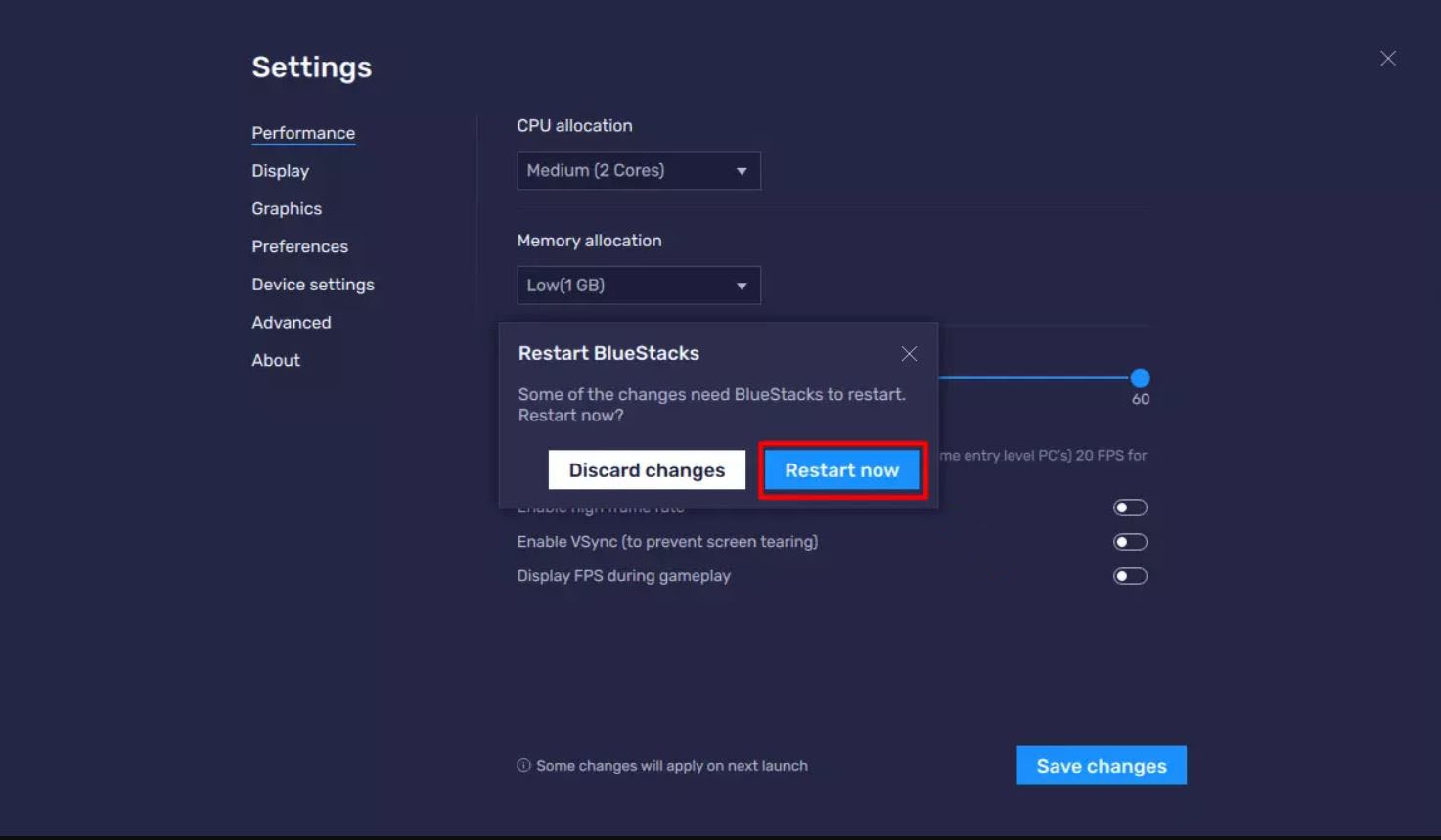This screenshot has width=1441, height=840.
Task: Open the Advanced settings section
Action: pos(291,322)
